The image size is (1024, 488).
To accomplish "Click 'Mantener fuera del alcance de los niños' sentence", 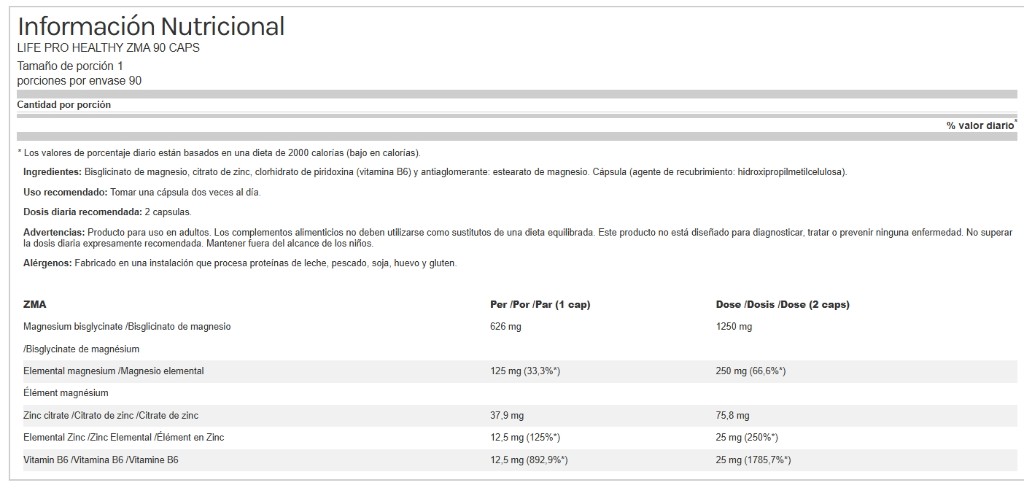I will tap(288, 243).
